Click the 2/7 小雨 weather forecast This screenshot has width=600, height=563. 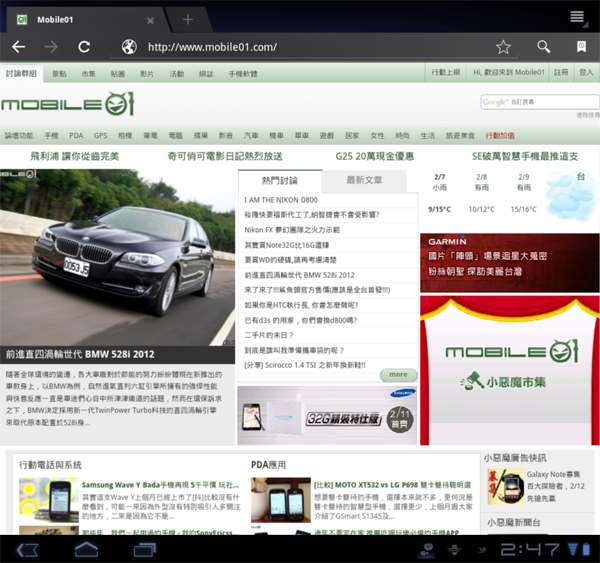coord(440,193)
